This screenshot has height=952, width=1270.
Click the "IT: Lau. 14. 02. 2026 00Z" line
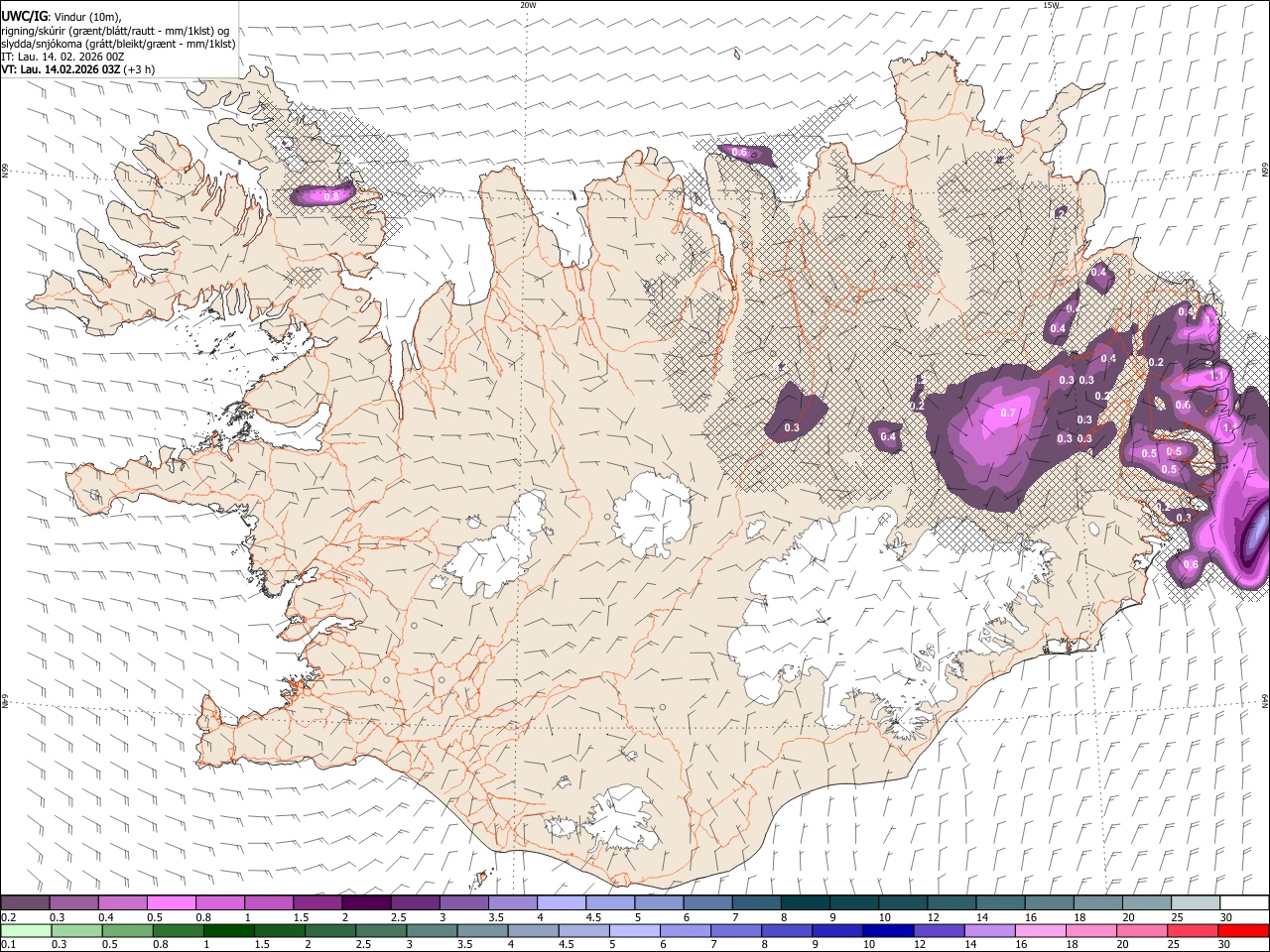63,57
